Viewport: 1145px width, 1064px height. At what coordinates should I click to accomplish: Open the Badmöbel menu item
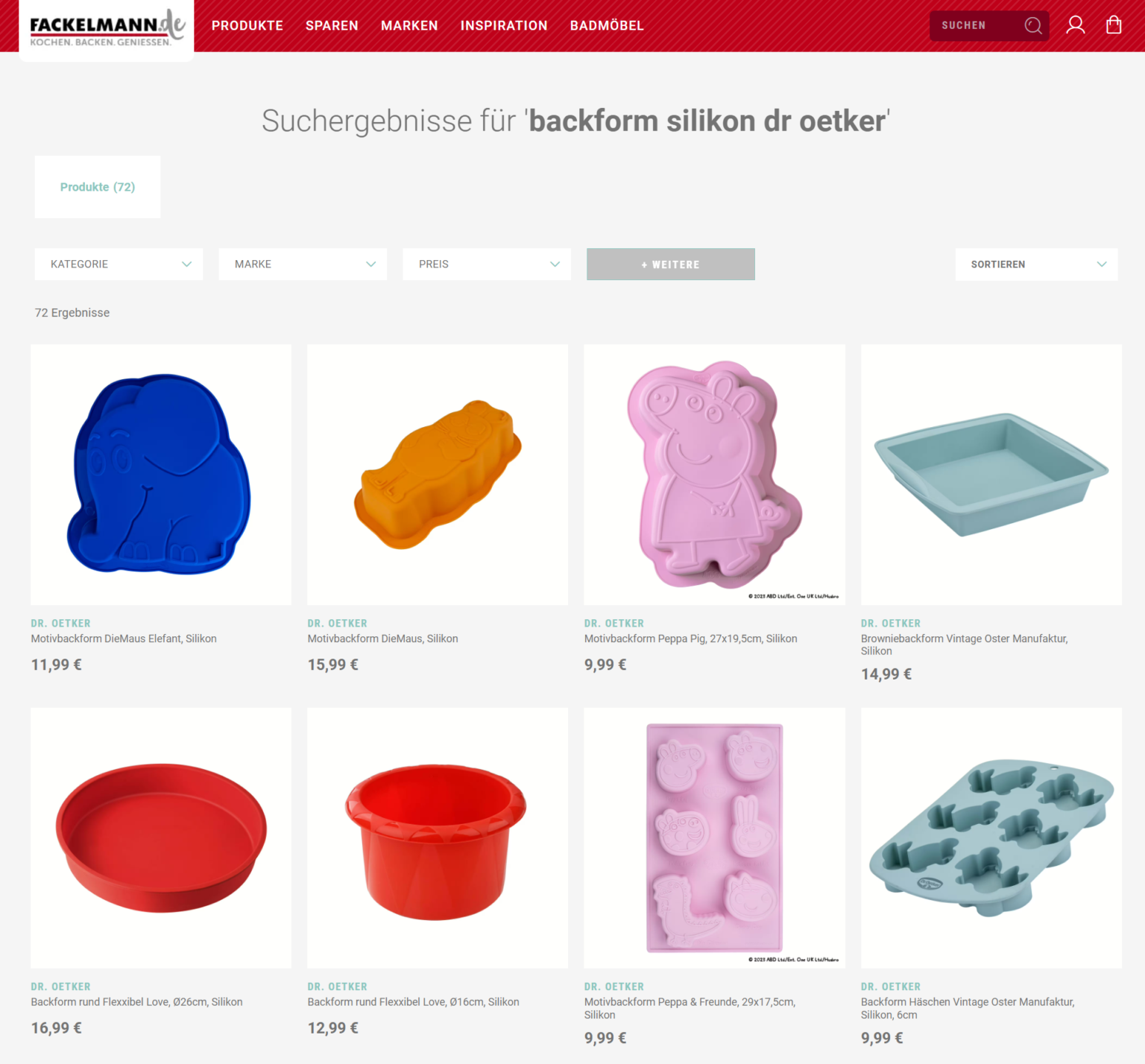click(607, 25)
